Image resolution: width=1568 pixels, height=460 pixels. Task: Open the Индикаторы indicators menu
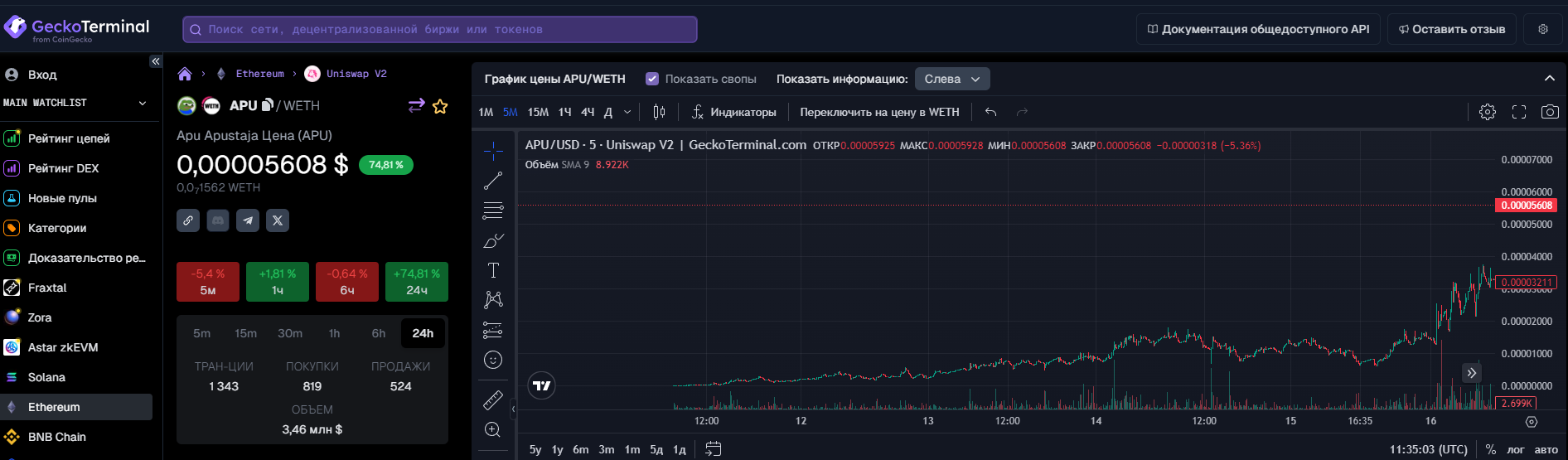(734, 112)
